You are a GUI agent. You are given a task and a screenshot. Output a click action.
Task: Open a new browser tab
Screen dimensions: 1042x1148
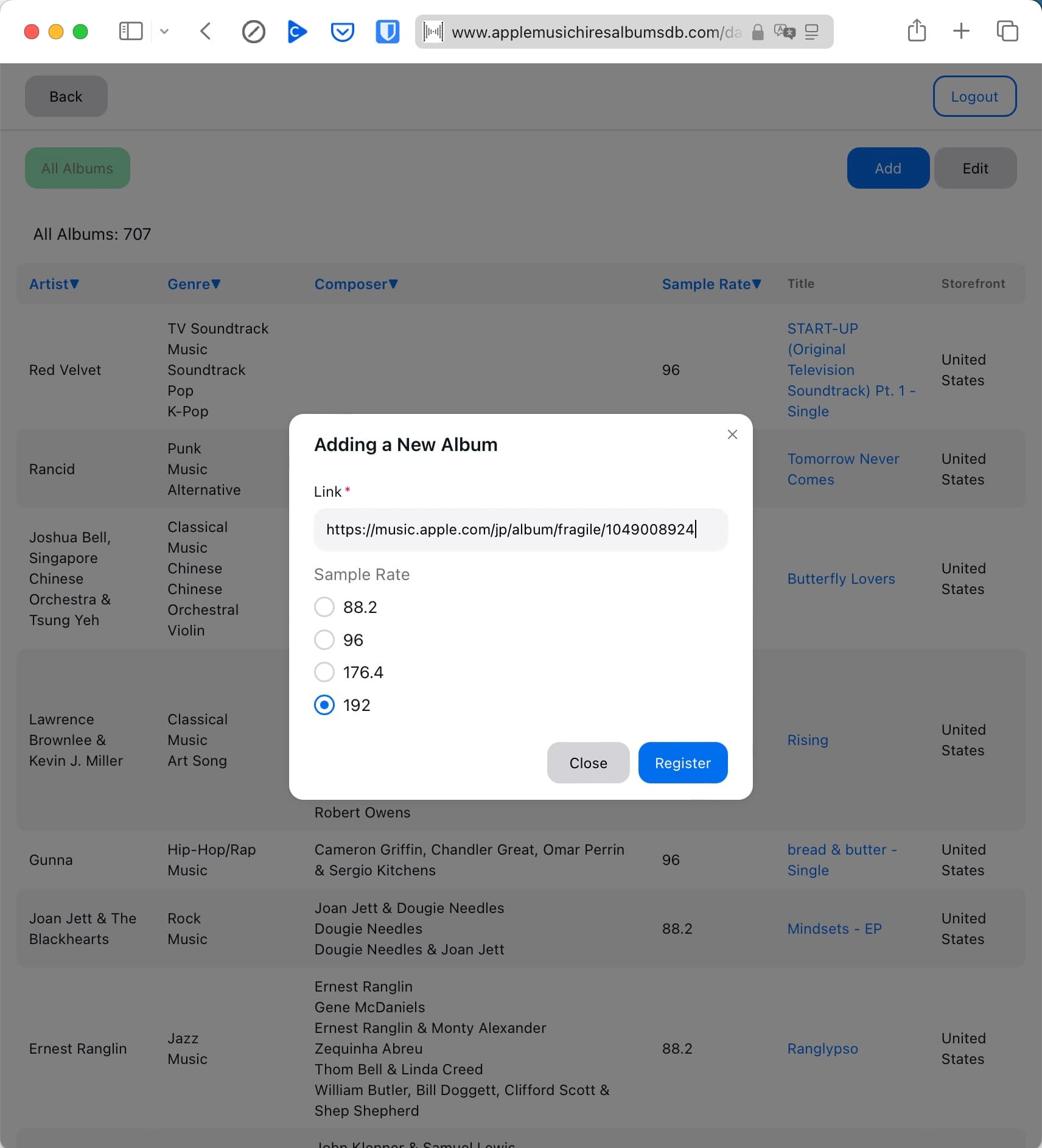click(x=960, y=31)
